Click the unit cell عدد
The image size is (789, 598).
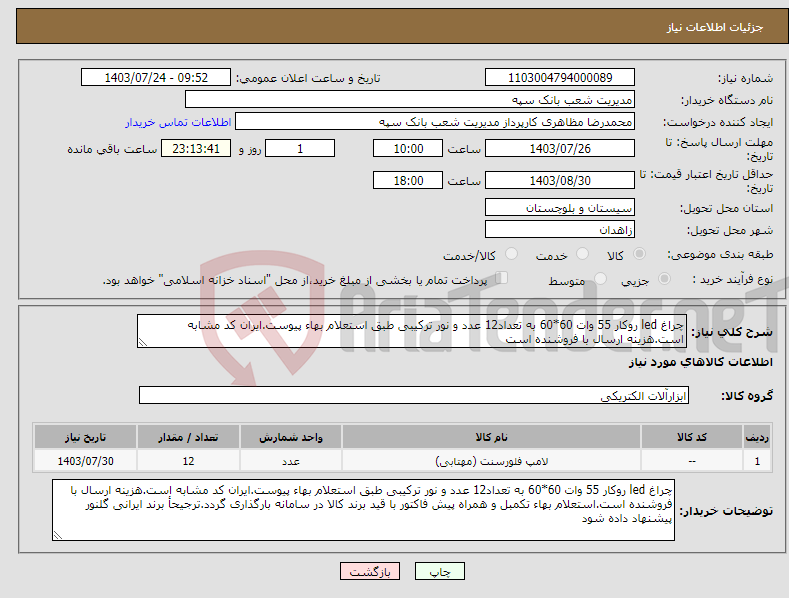click(x=291, y=461)
